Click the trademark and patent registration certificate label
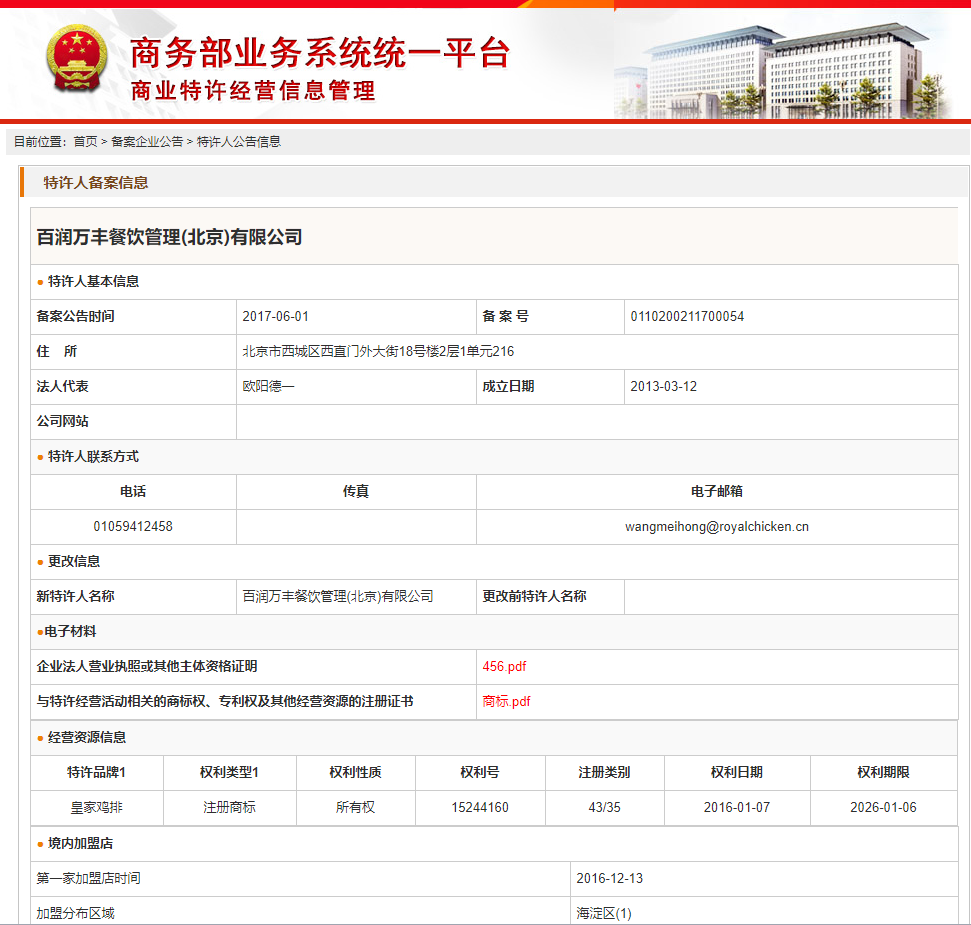 tap(225, 701)
